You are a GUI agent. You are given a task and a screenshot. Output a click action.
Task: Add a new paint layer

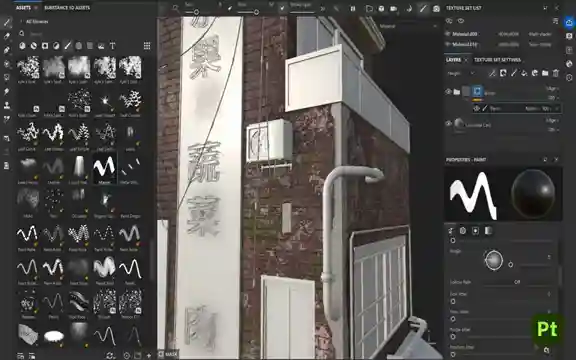pyautogui.click(x=514, y=73)
